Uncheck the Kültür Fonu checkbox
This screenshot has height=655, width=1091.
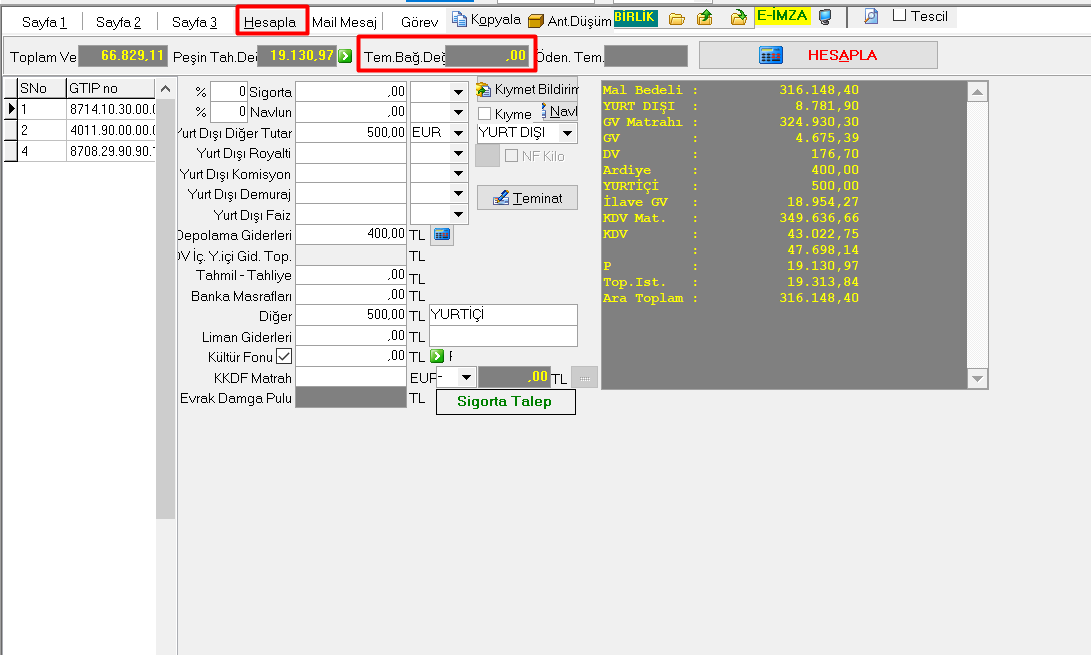pos(284,356)
